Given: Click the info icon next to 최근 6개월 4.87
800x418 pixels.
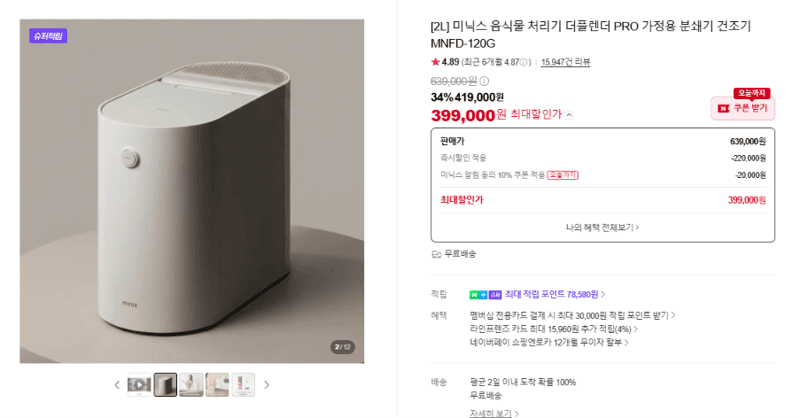Looking at the screenshot, I should pos(523,62).
